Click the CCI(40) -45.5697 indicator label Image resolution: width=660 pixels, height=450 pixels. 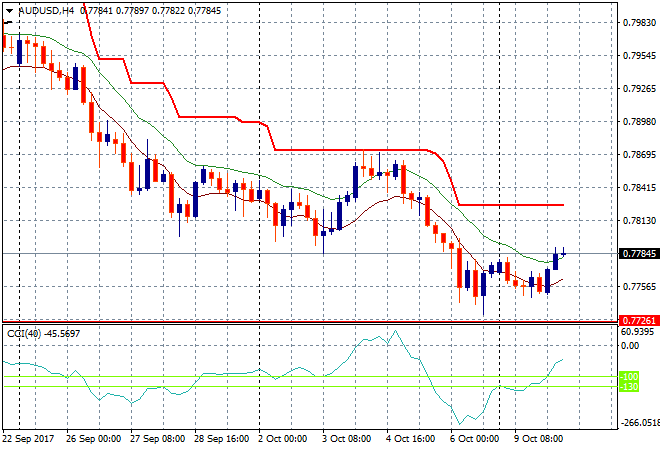[43, 334]
